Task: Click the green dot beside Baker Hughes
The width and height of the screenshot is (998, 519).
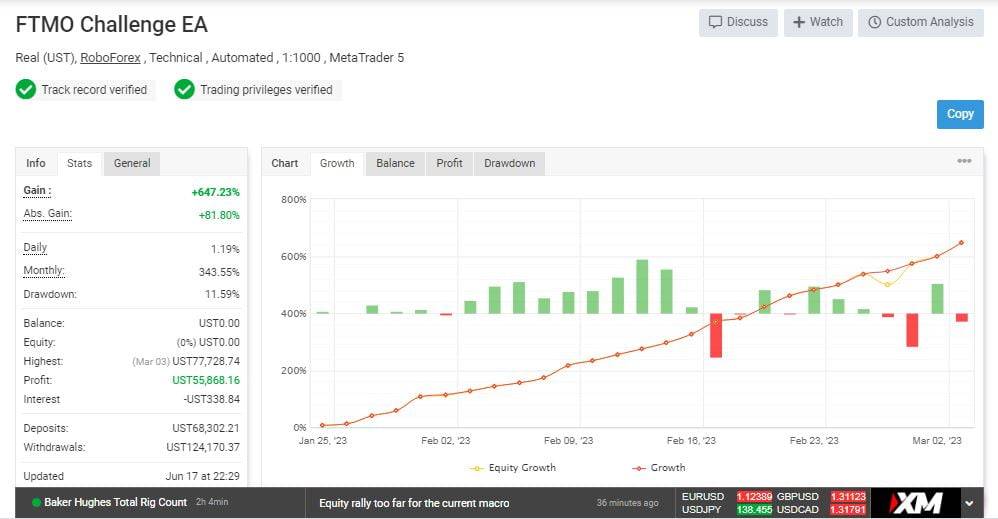Action: 36,503
